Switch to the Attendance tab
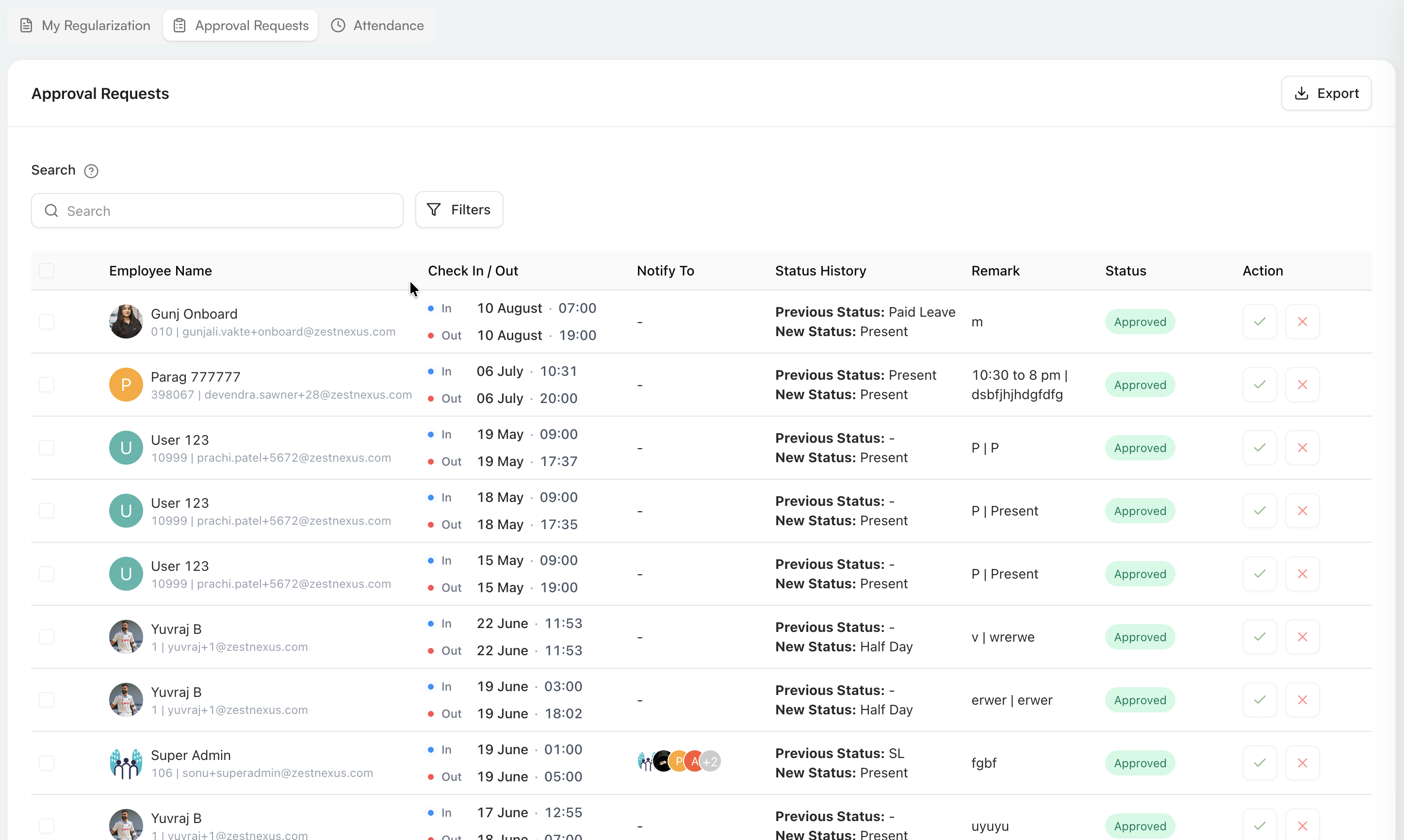The height and width of the screenshot is (840, 1404). (377, 26)
